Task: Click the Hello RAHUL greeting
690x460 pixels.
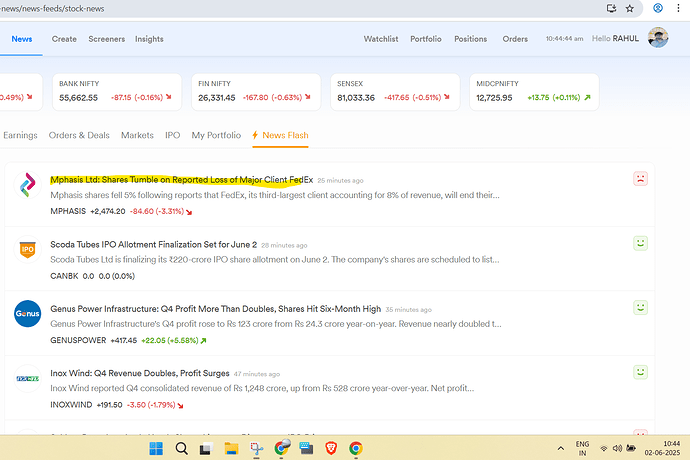Action: pyautogui.click(x=615, y=38)
